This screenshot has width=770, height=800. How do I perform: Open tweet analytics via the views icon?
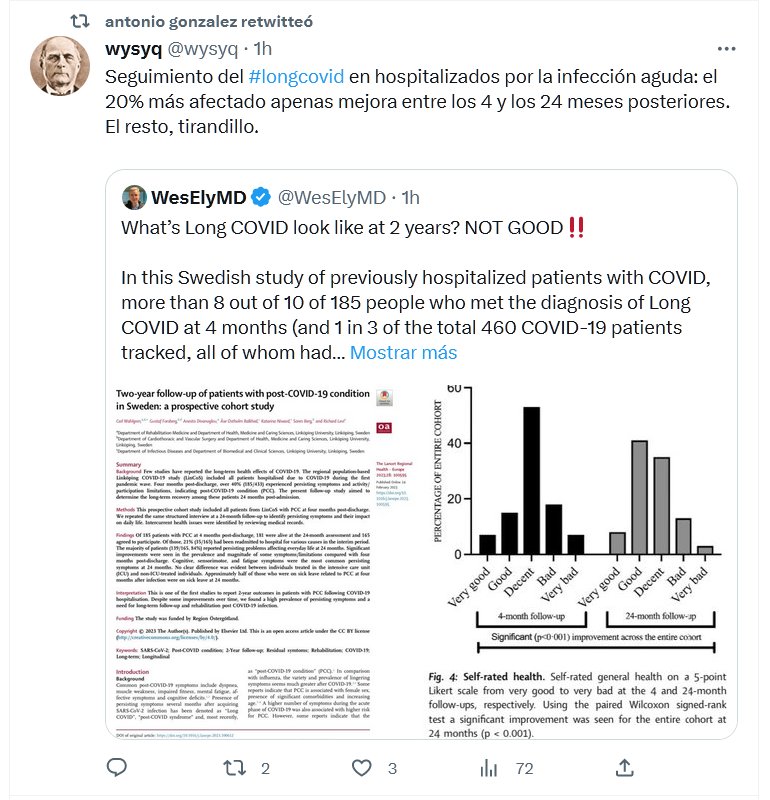pos(490,767)
